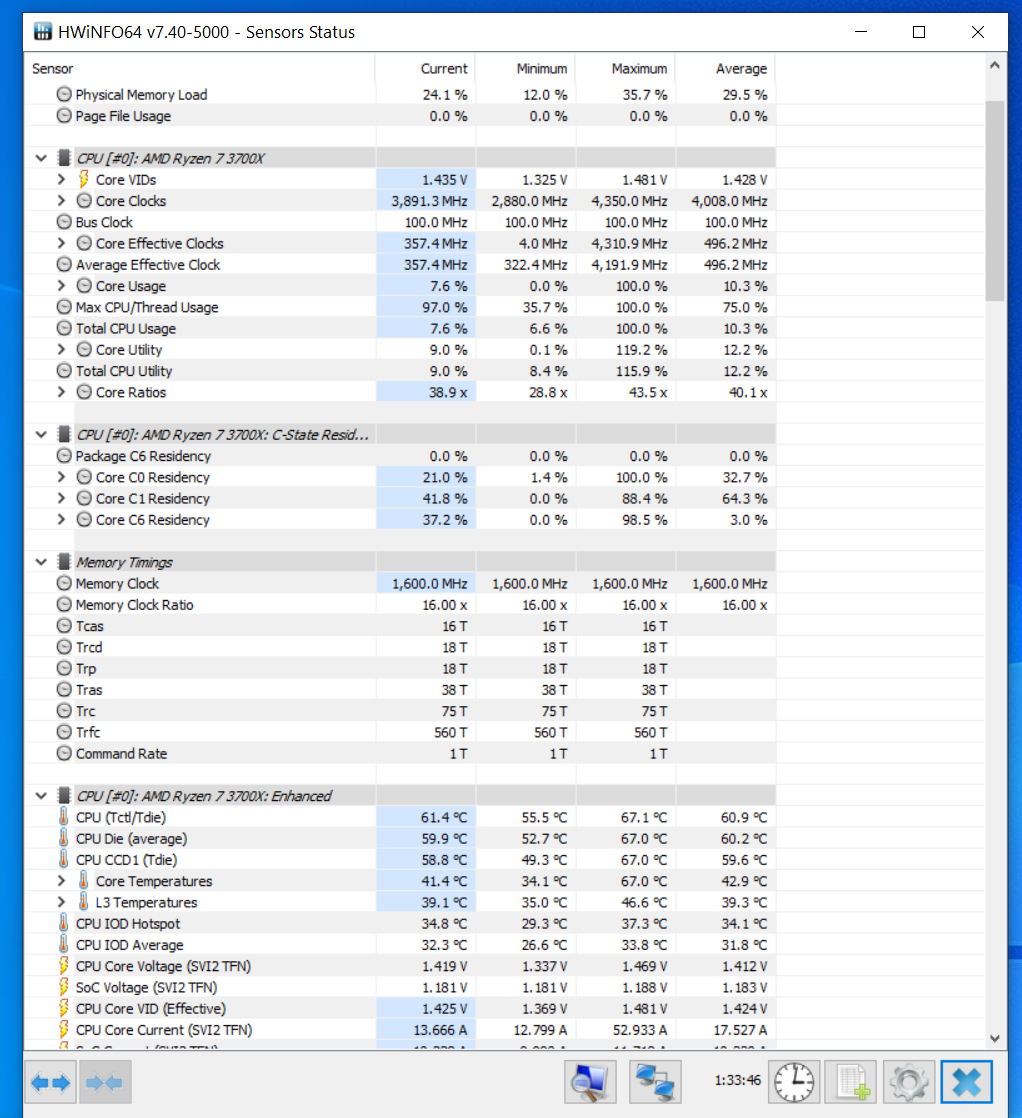Click the scrollbar down arrow

(995, 1038)
